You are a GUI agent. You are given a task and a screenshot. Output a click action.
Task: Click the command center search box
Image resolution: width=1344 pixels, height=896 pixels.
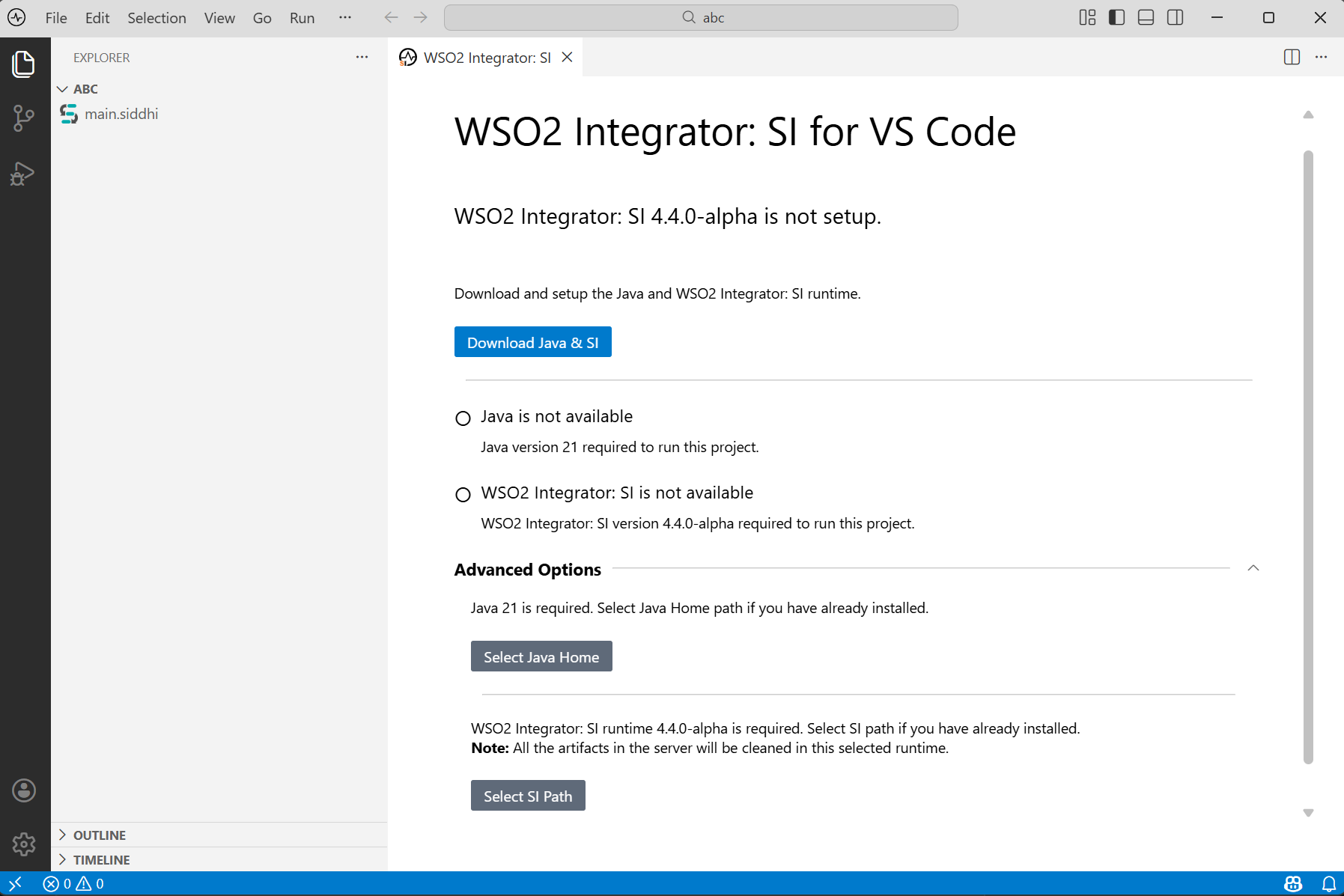tap(701, 17)
